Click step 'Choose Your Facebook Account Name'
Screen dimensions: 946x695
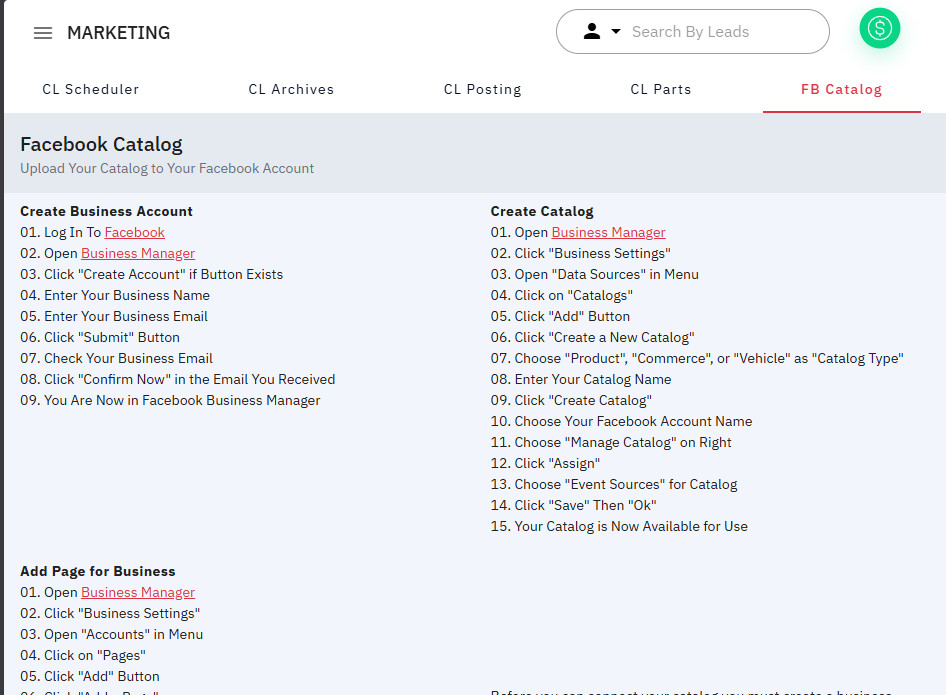point(621,421)
